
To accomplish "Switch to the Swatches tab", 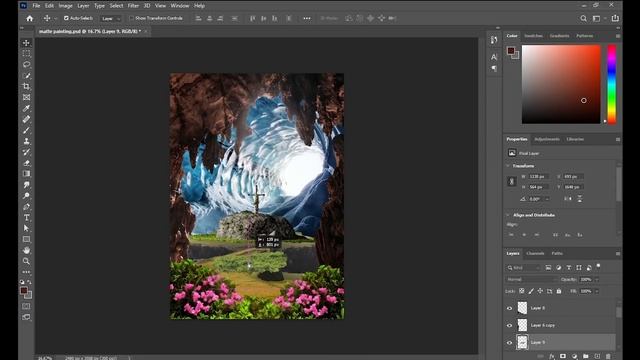I will (533, 36).
